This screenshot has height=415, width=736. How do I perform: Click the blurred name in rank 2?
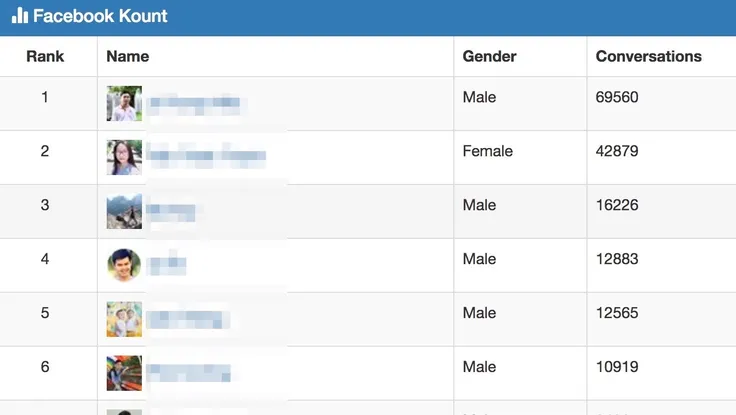coord(206,155)
